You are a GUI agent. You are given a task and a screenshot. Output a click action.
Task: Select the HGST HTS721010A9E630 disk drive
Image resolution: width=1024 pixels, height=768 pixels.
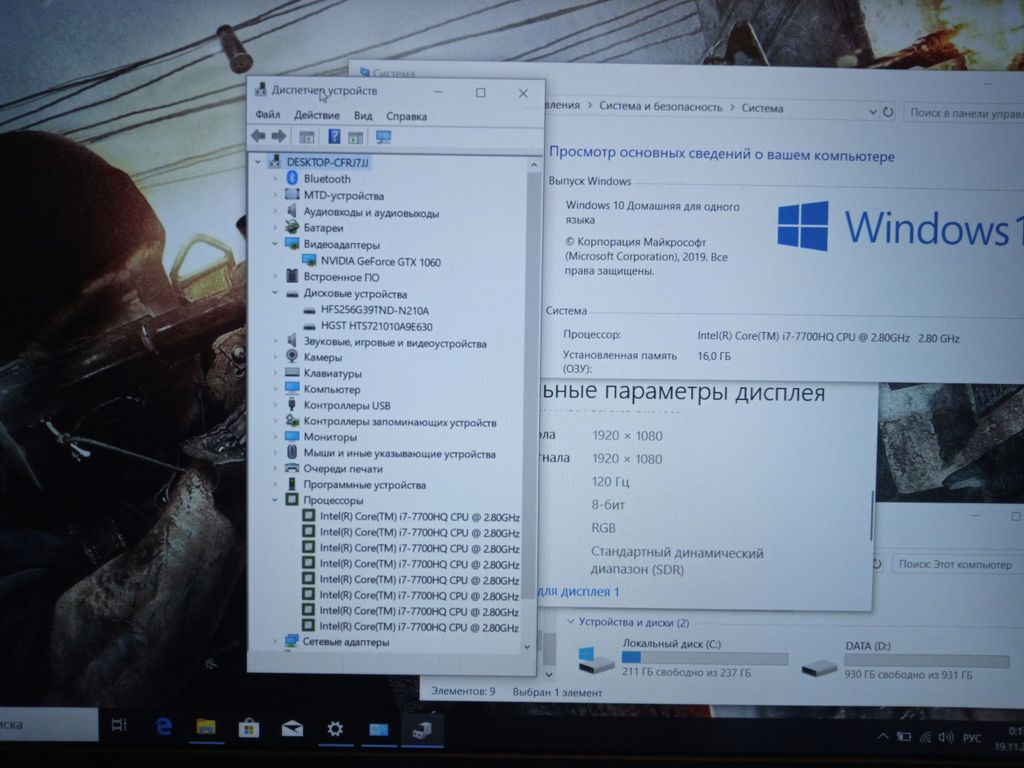click(x=376, y=326)
